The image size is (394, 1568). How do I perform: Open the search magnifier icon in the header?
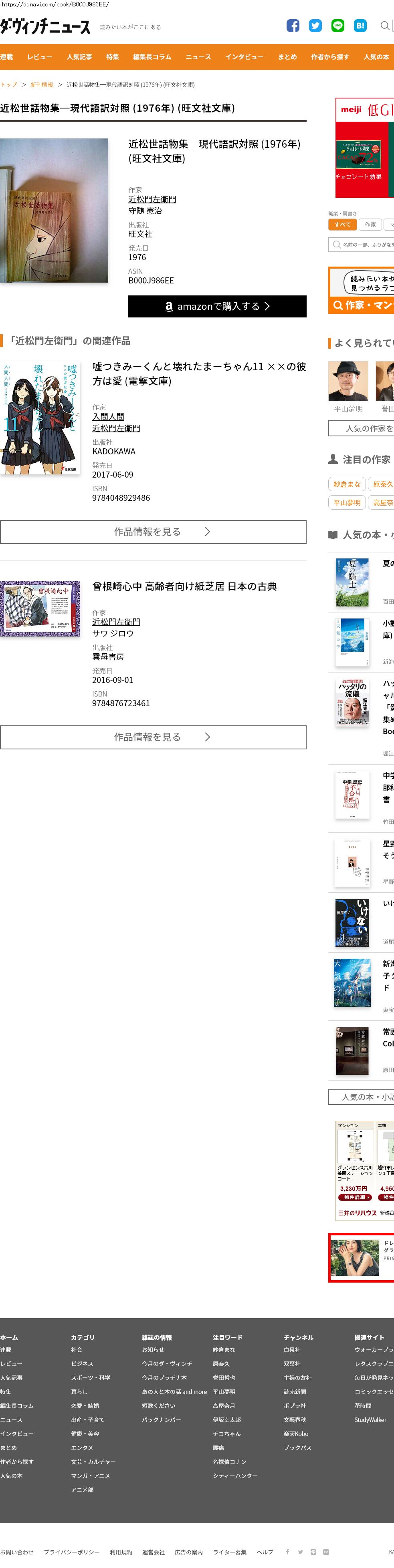click(385, 26)
